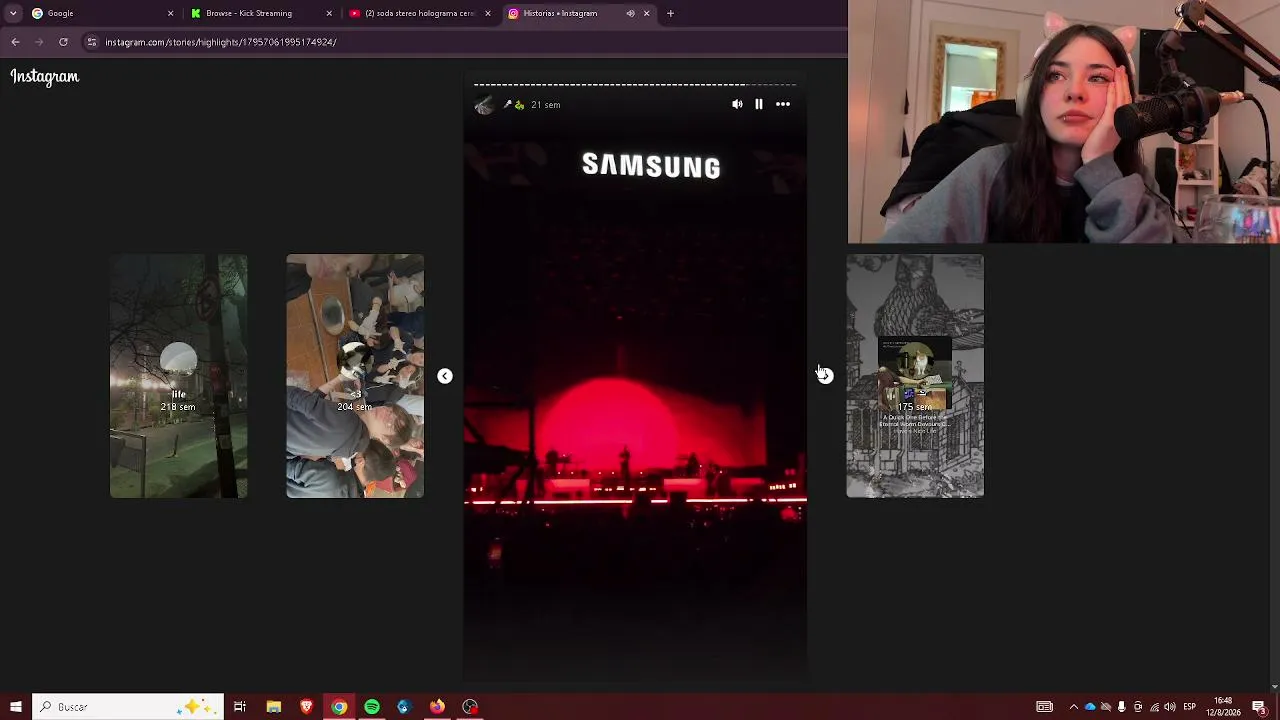This screenshot has width=1280, height=720.
Task: Open the network Wi-Fi settings flyout
Action: [x=1154, y=707]
